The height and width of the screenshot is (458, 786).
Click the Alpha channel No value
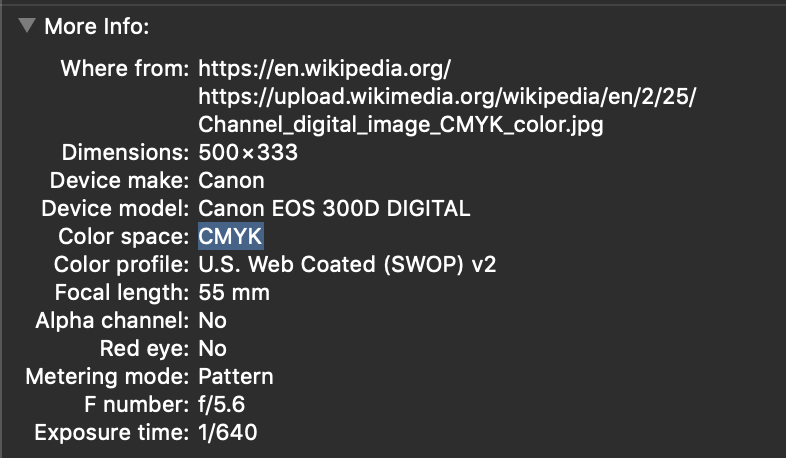tap(213, 321)
